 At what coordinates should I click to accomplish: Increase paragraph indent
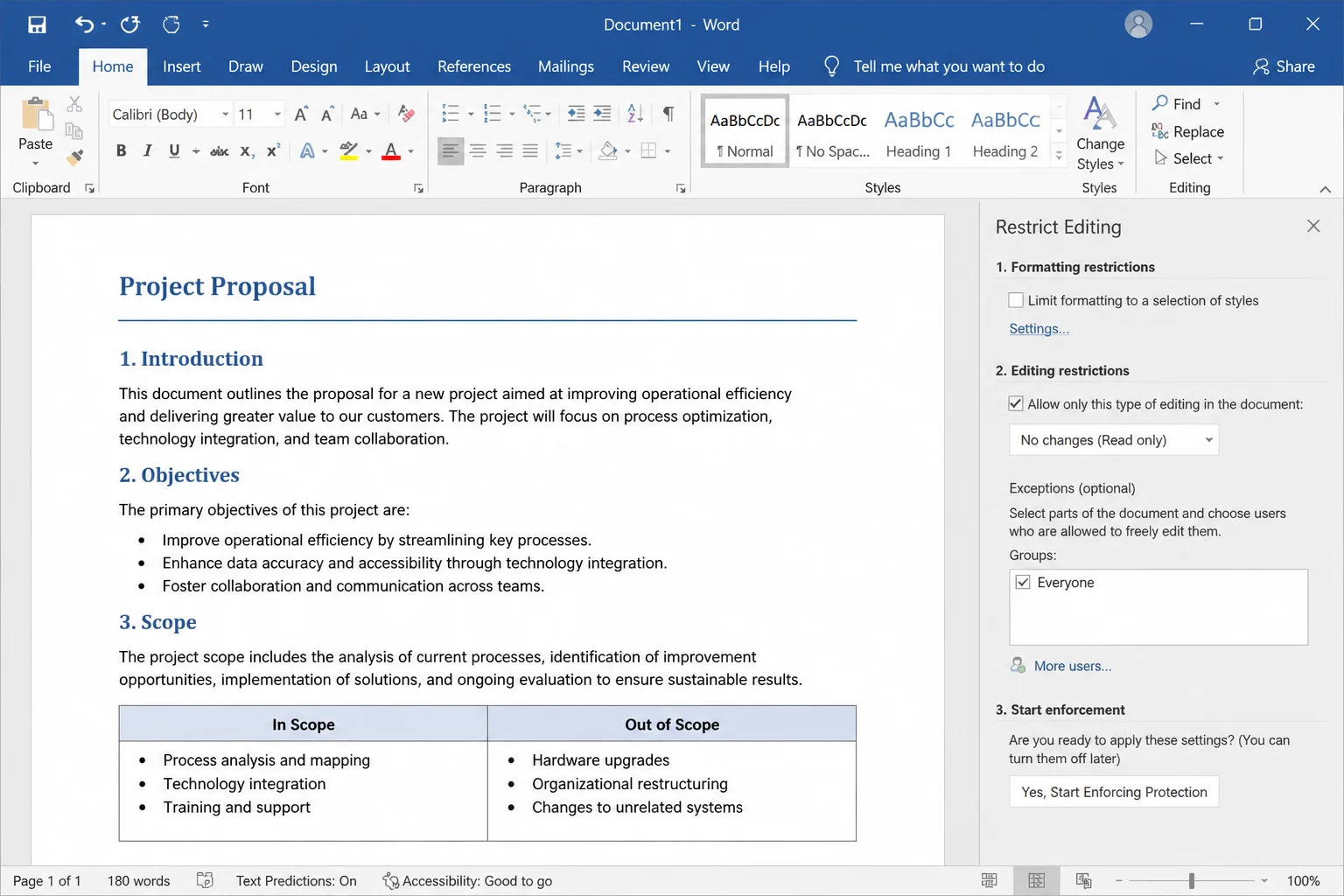coord(602,113)
